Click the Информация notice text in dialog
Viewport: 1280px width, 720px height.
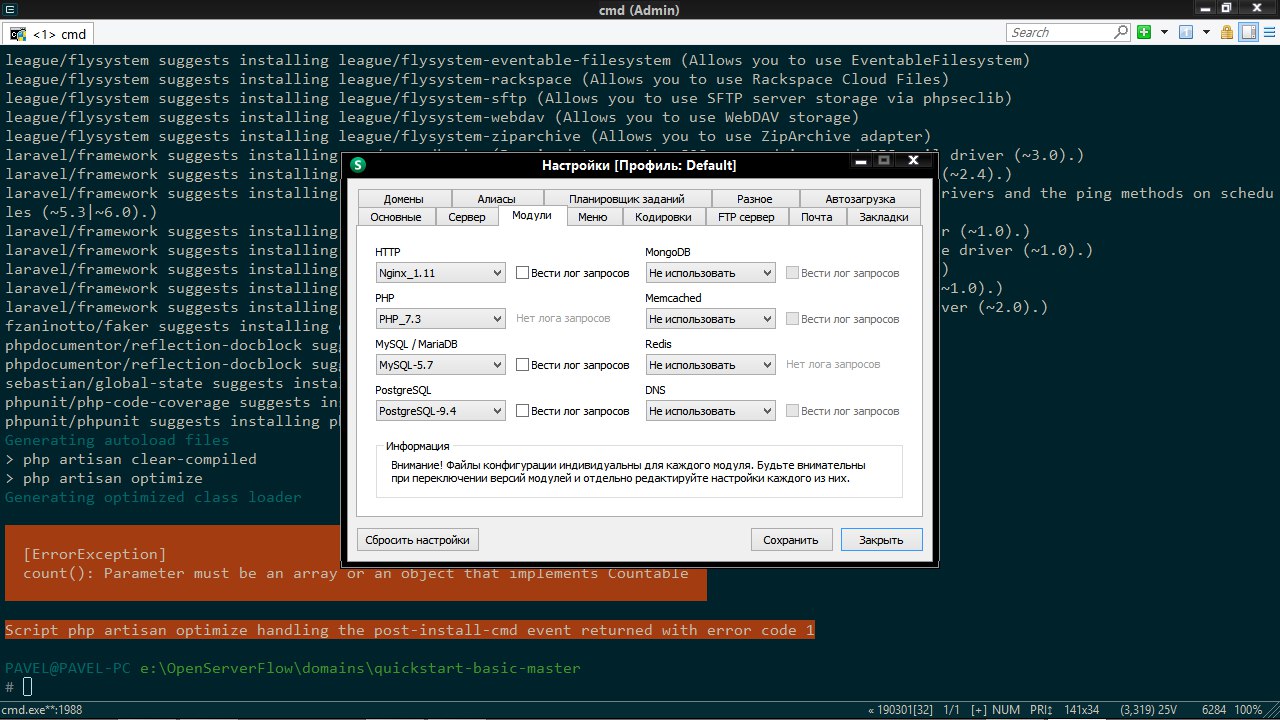pos(627,472)
